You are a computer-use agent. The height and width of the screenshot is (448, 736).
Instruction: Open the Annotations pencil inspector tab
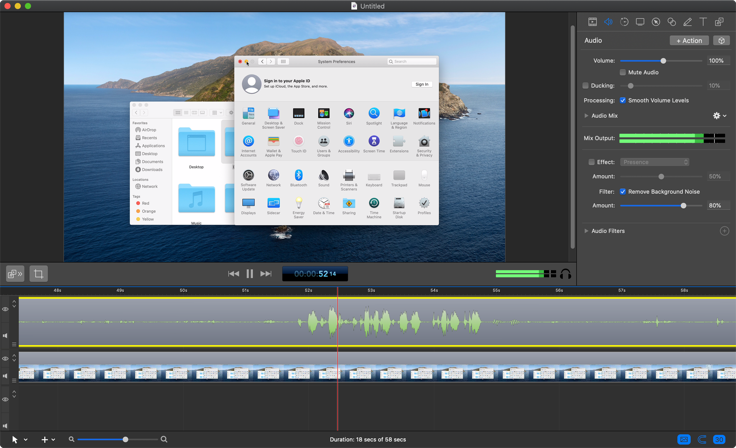687,22
